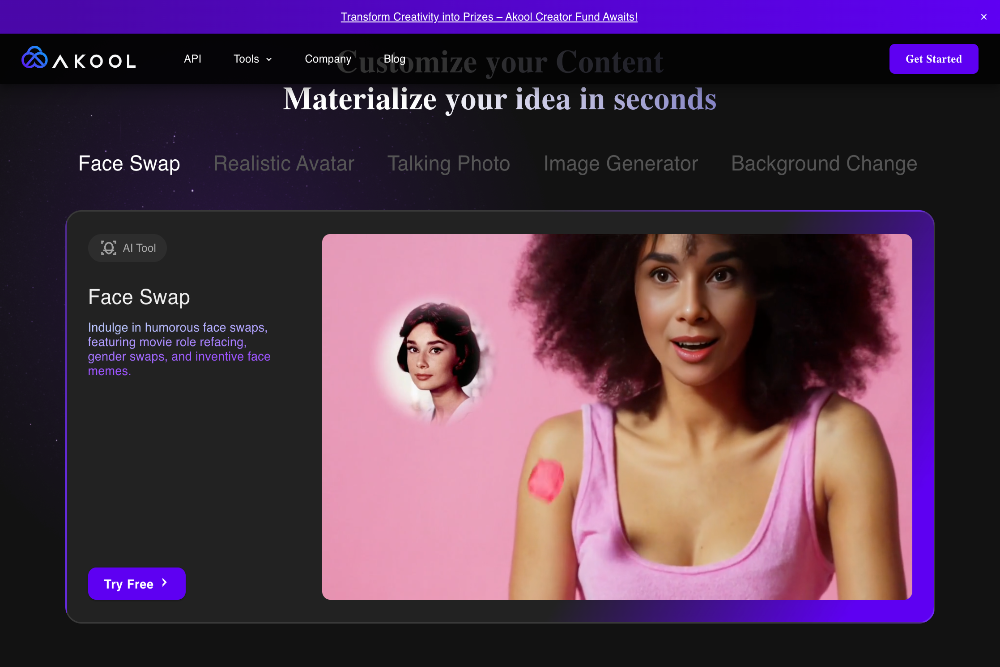
Task: Click the Try Free button
Action: [136, 584]
